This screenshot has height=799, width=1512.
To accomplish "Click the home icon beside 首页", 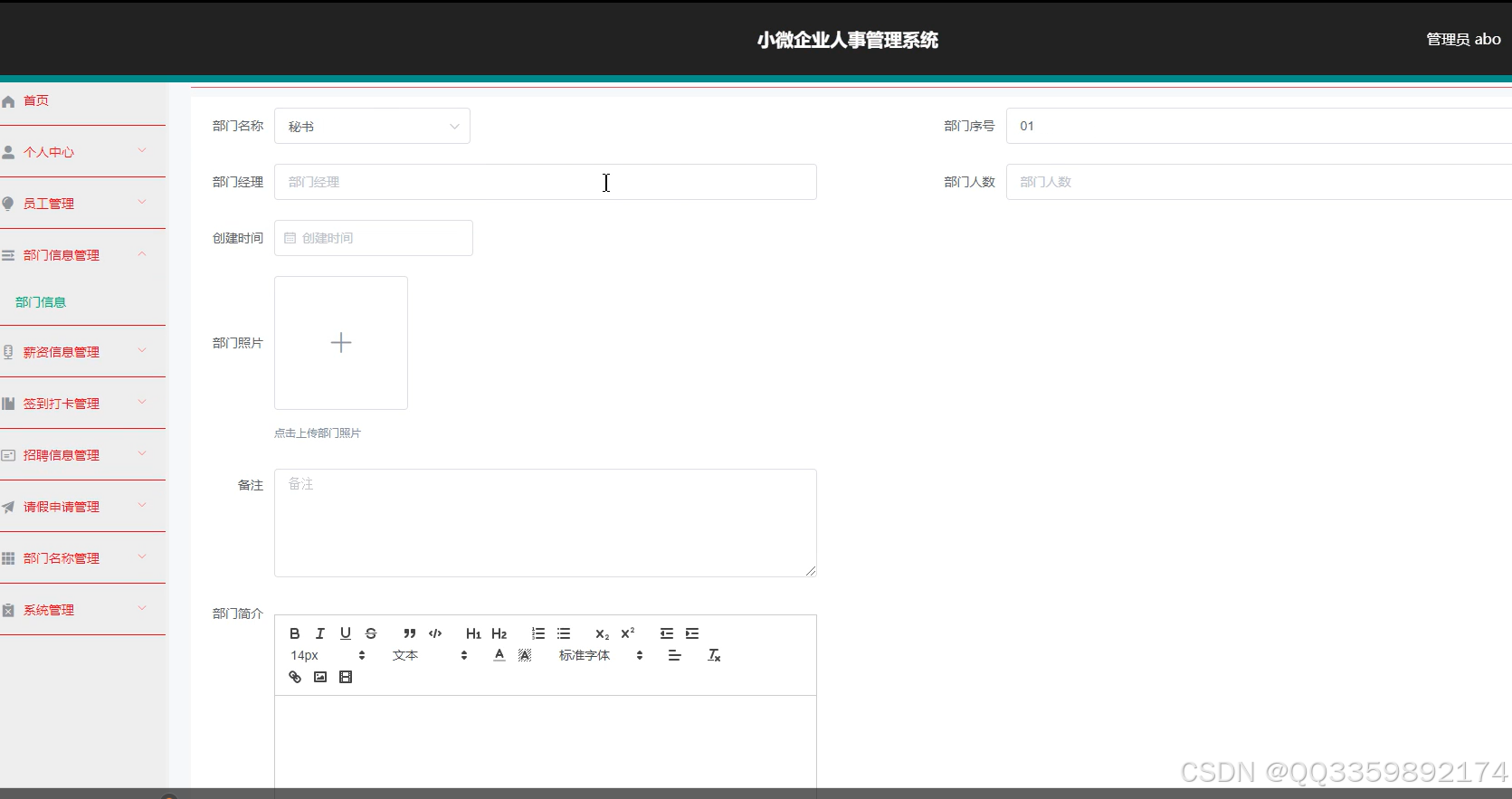I will point(8,101).
